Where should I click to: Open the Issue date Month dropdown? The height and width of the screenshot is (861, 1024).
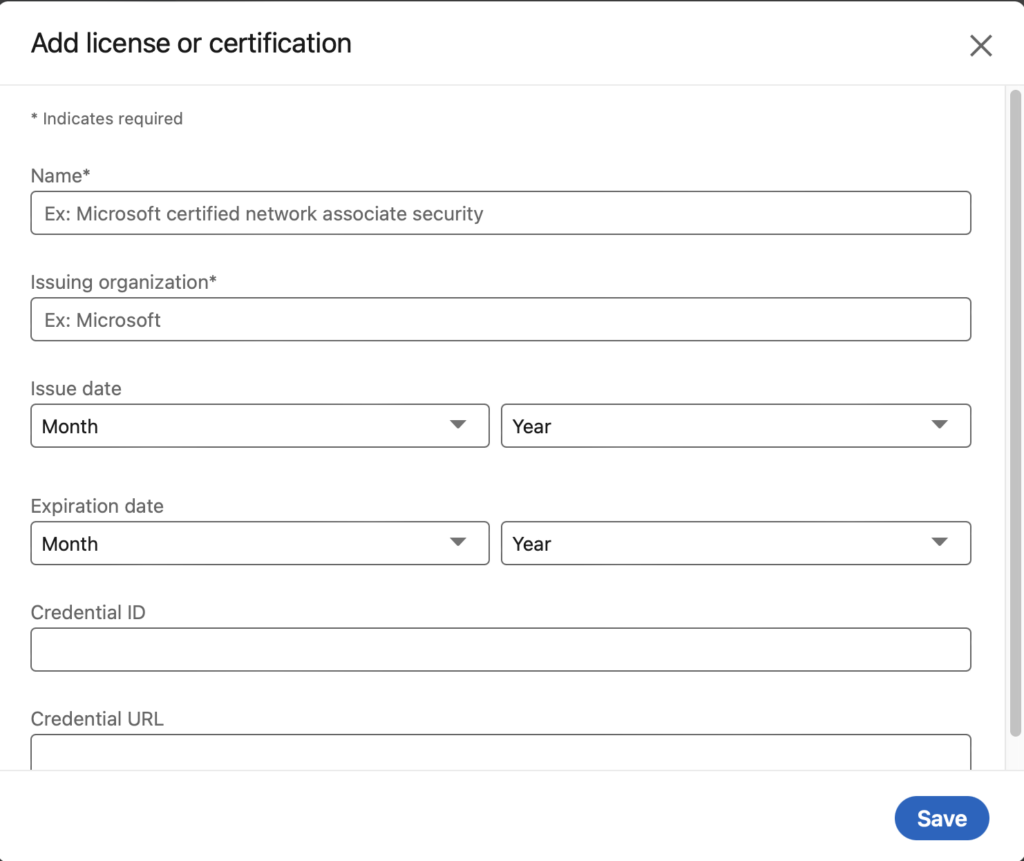tap(259, 426)
